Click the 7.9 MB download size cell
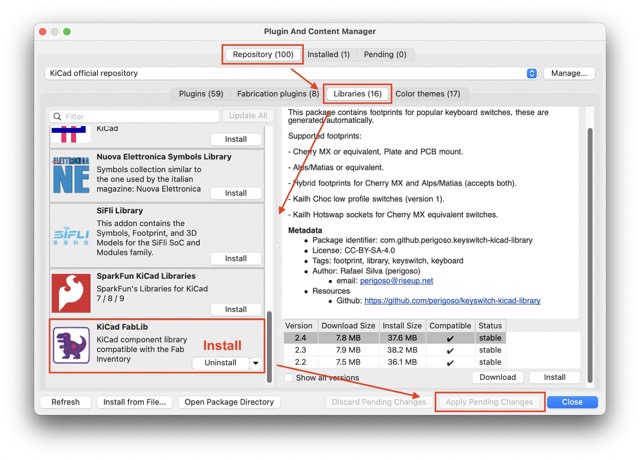The height and width of the screenshot is (460, 640). point(348,350)
